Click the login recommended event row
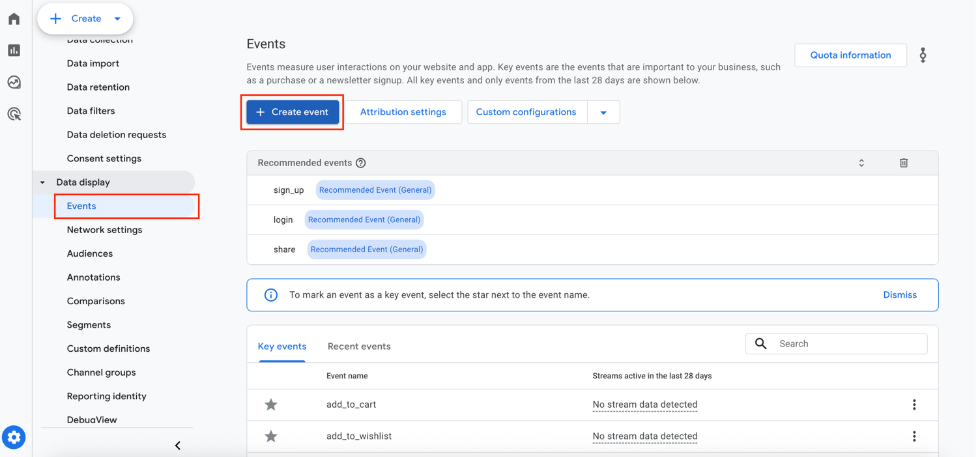The width and height of the screenshot is (978, 457). tap(593, 219)
